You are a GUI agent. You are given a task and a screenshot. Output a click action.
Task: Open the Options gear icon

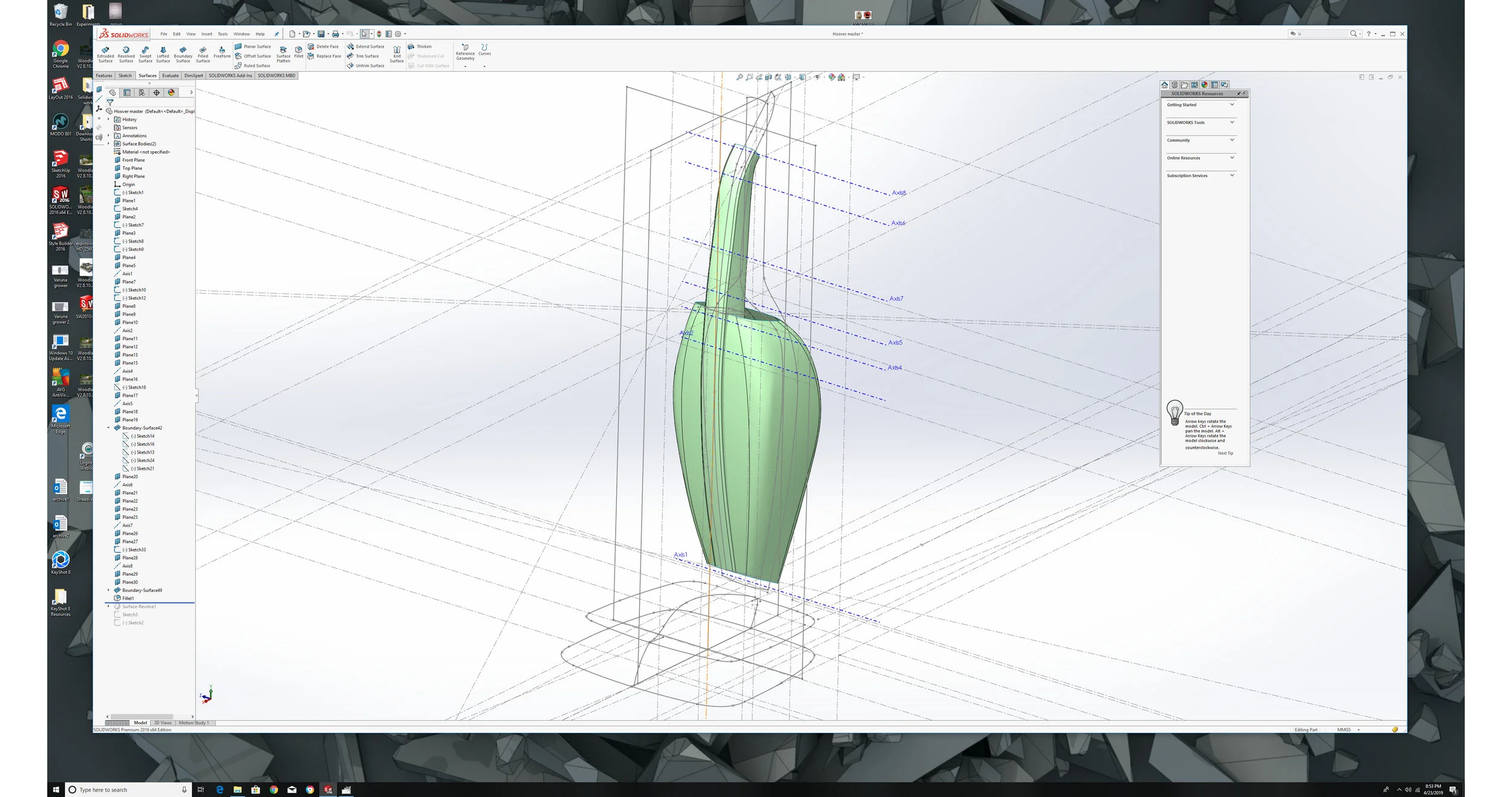pyautogui.click(x=398, y=34)
